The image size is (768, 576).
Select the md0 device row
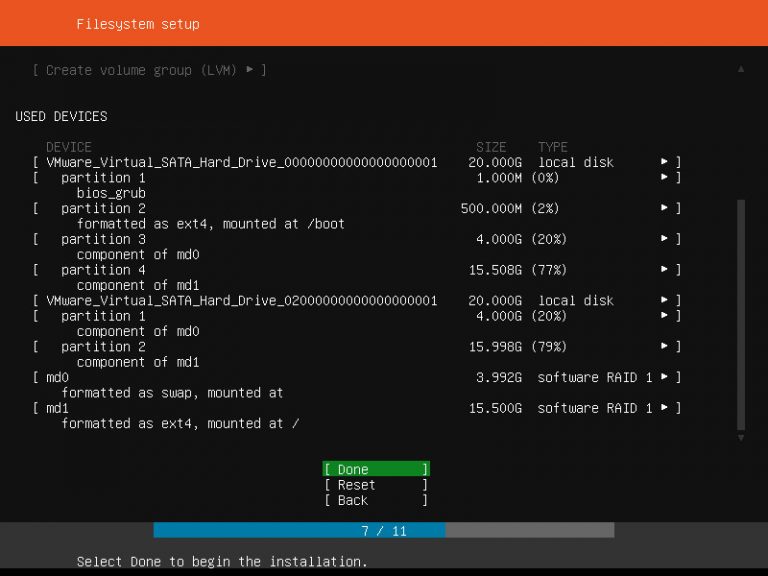click(357, 378)
